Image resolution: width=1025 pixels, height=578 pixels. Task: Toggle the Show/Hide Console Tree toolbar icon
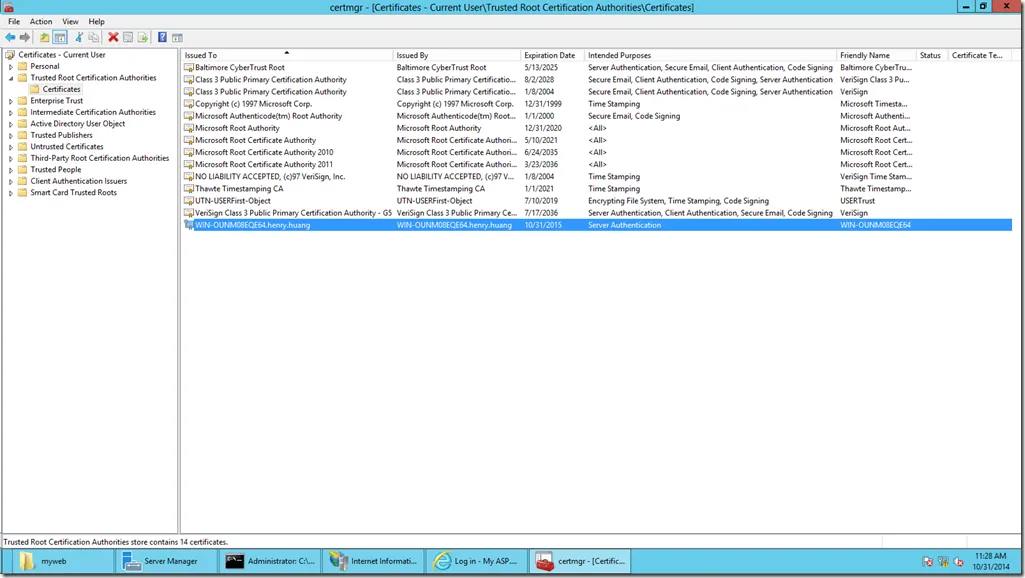pyautogui.click(x=59, y=37)
